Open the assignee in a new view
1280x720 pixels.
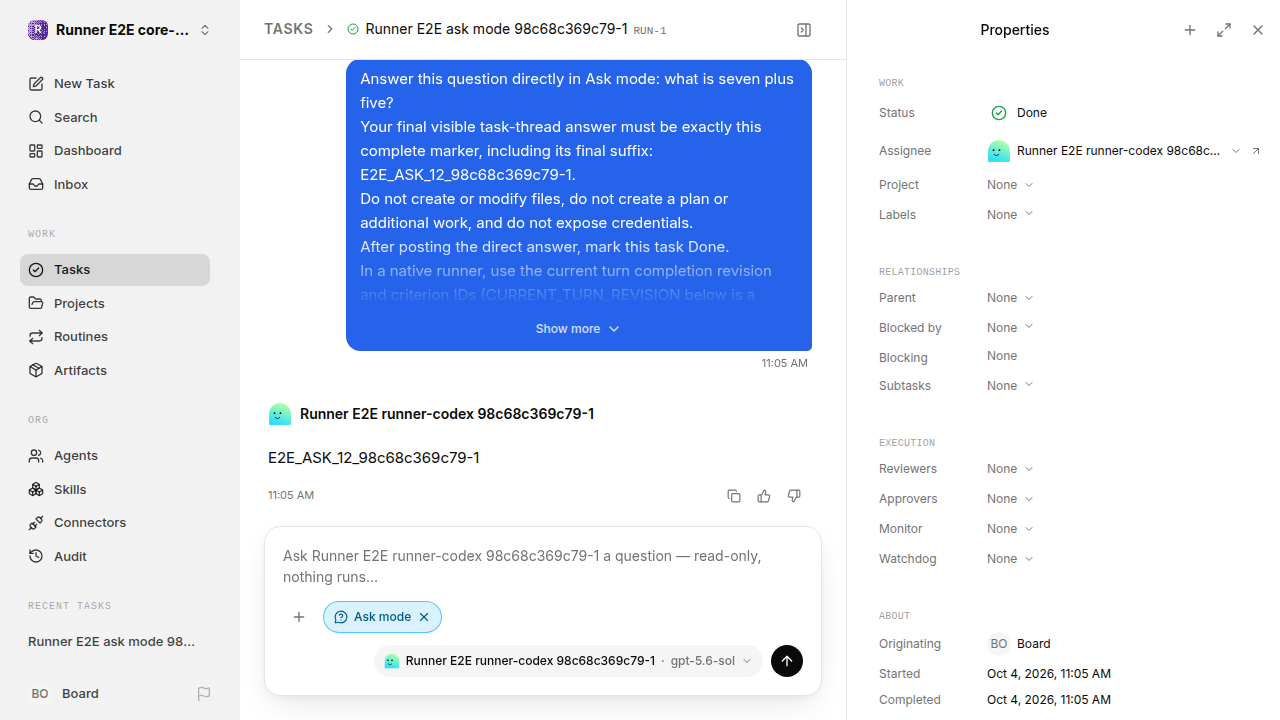[x=1256, y=151]
